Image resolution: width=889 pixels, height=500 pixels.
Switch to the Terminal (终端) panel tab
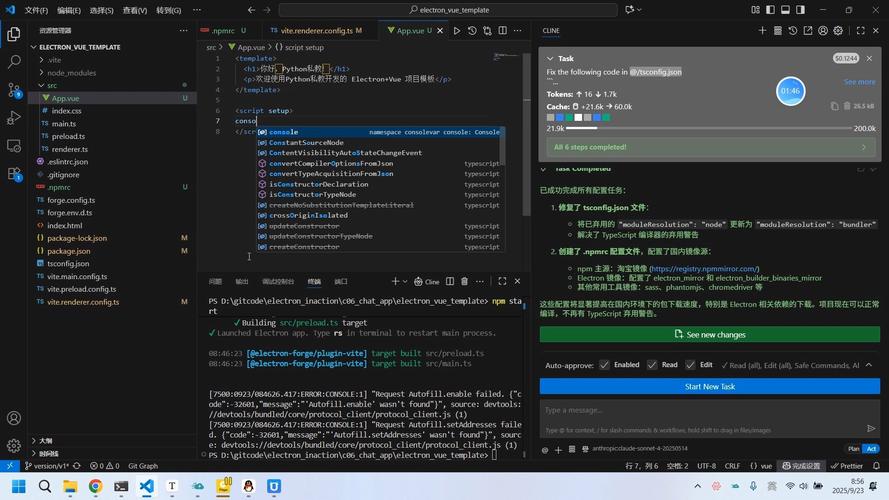coord(314,282)
